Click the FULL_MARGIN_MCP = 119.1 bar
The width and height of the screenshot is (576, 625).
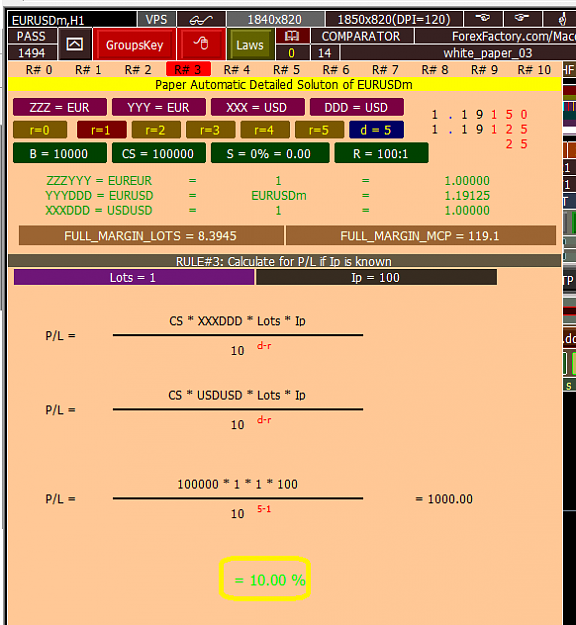[x=421, y=236]
